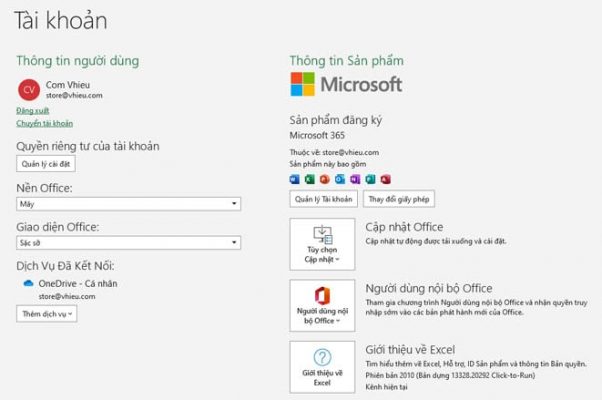602x400 pixels.
Task: Click the Outlook app icon
Action: tap(340, 179)
